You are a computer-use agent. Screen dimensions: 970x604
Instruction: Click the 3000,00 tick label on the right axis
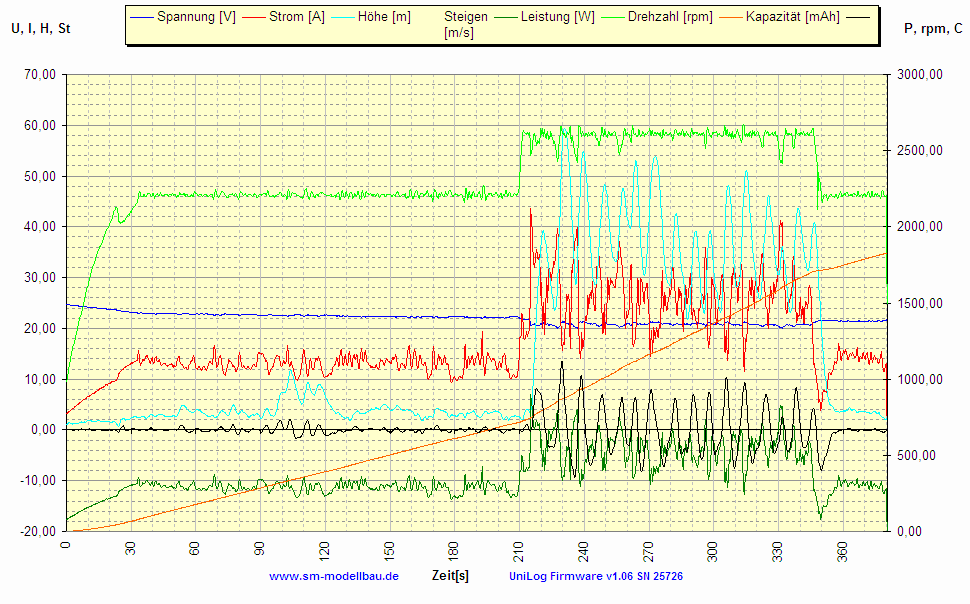coord(919,72)
